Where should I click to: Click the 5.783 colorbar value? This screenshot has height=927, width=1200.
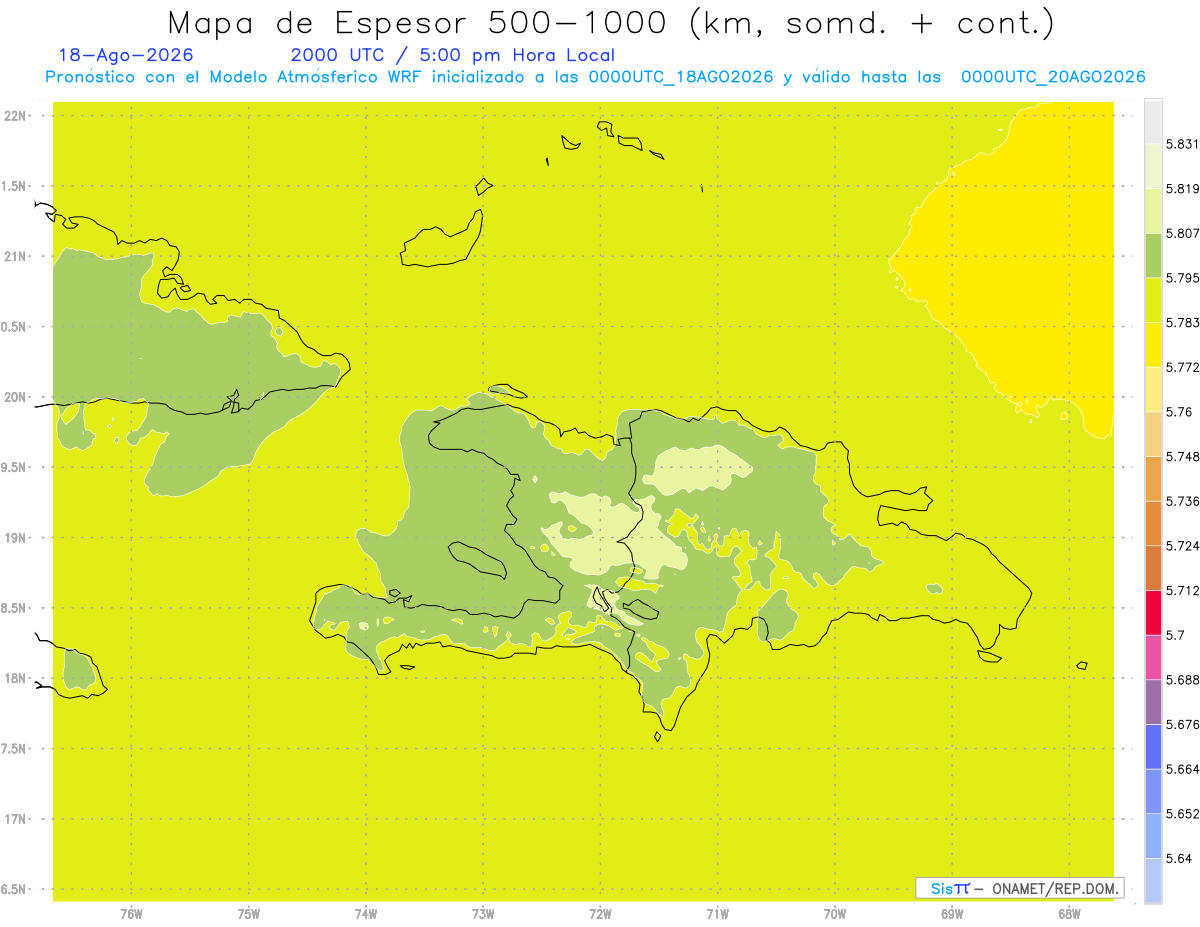(x=1182, y=322)
